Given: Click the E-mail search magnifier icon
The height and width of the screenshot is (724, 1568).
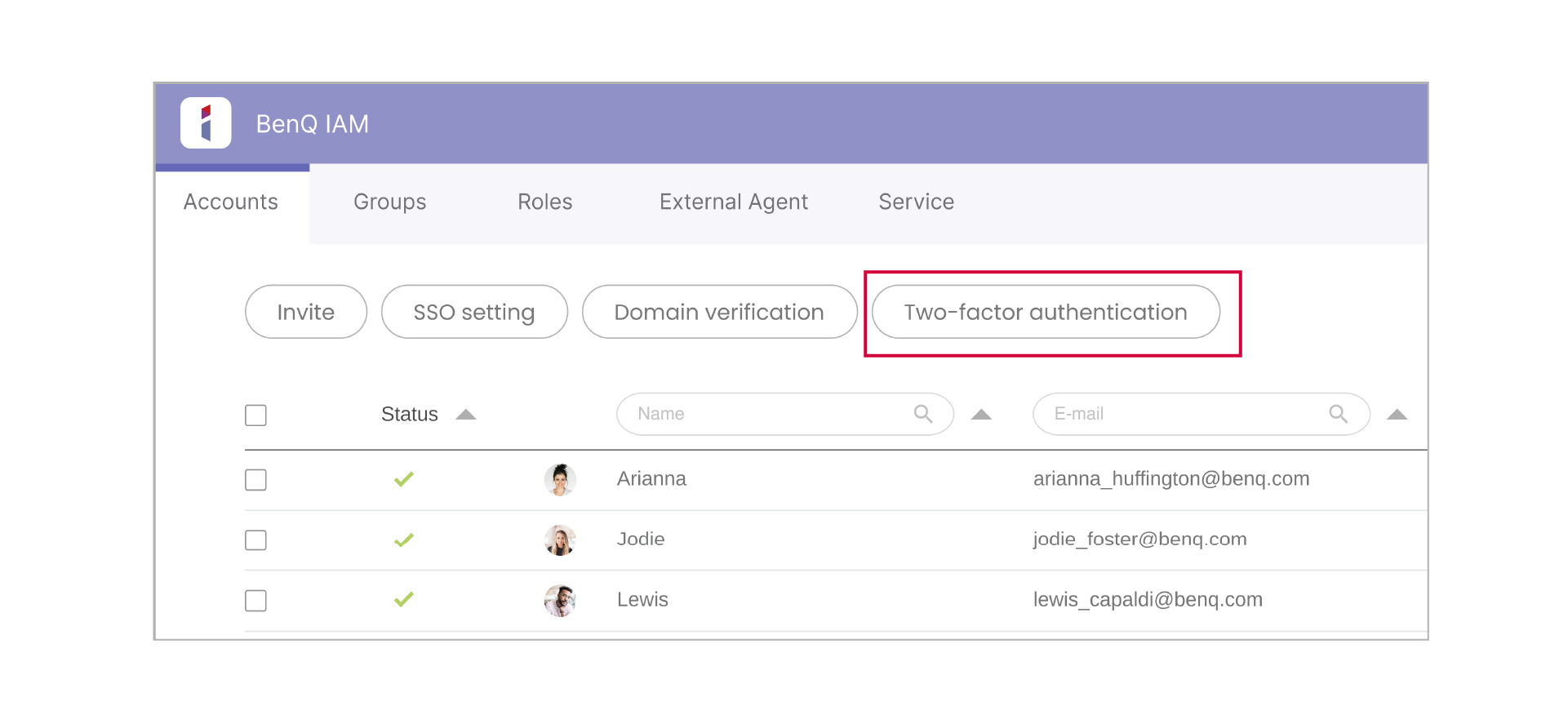Looking at the screenshot, I should pos(1338,414).
